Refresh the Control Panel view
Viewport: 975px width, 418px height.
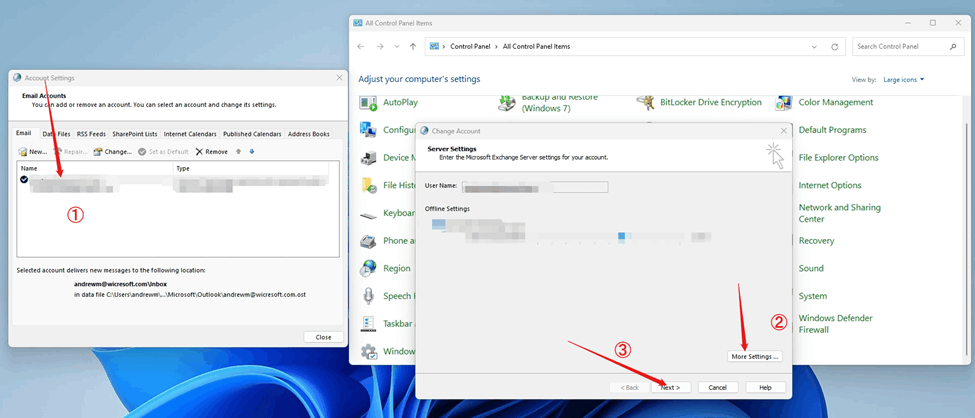[x=835, y=47]
